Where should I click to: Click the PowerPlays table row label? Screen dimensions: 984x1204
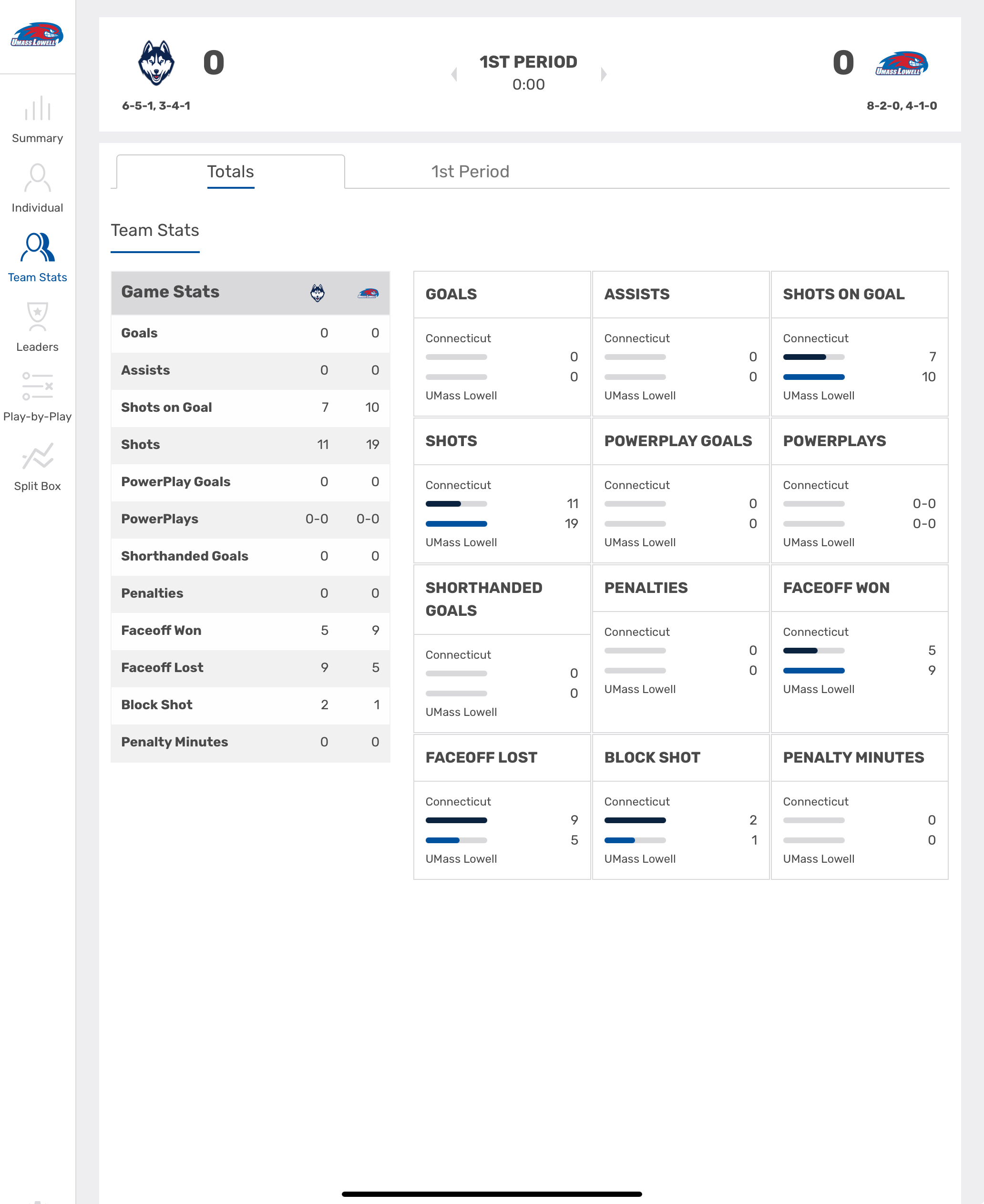click(160, 519)
